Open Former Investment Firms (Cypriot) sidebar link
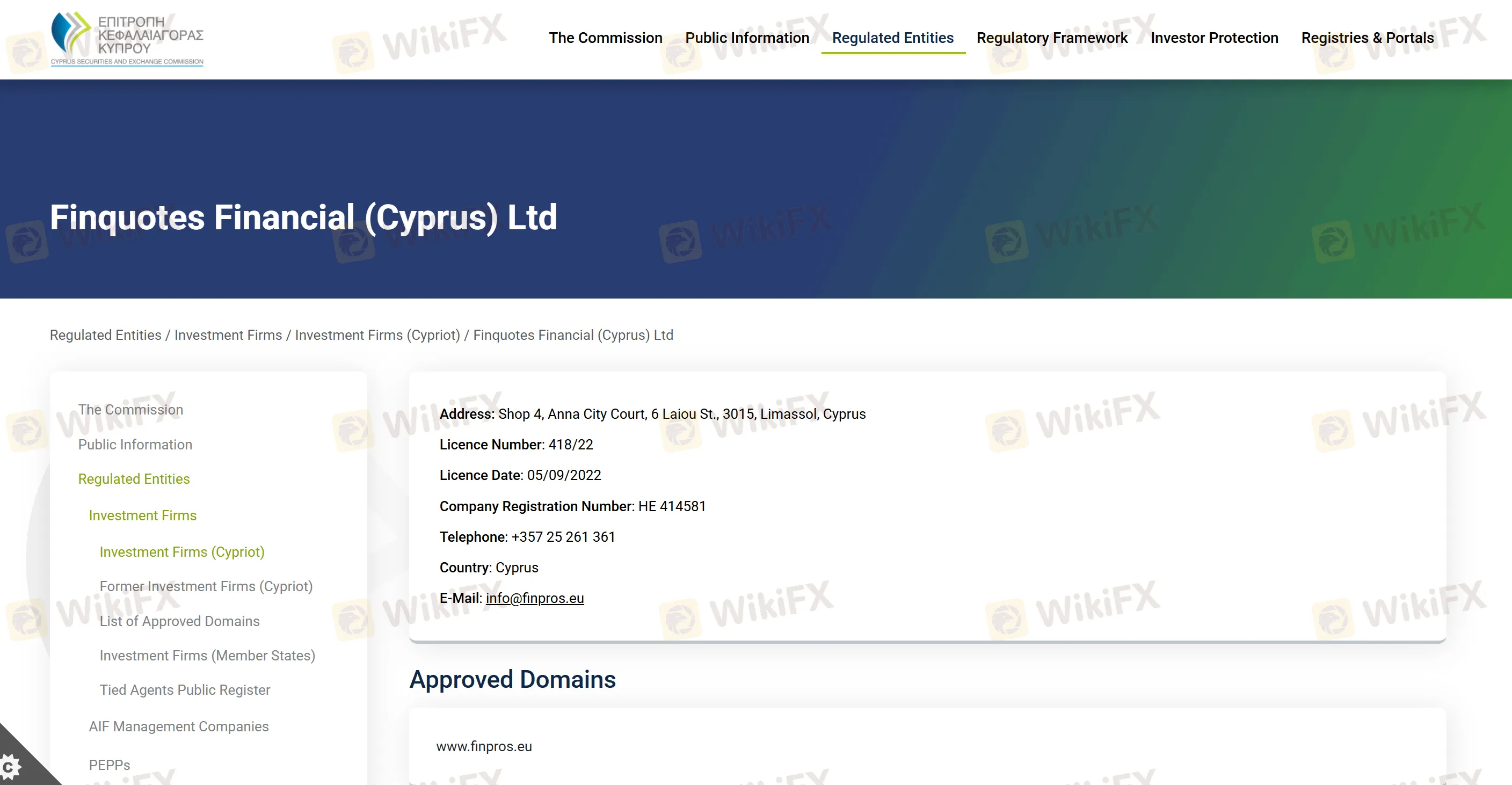The width and height of the screenshot is (1512, 785). (206, 586)
